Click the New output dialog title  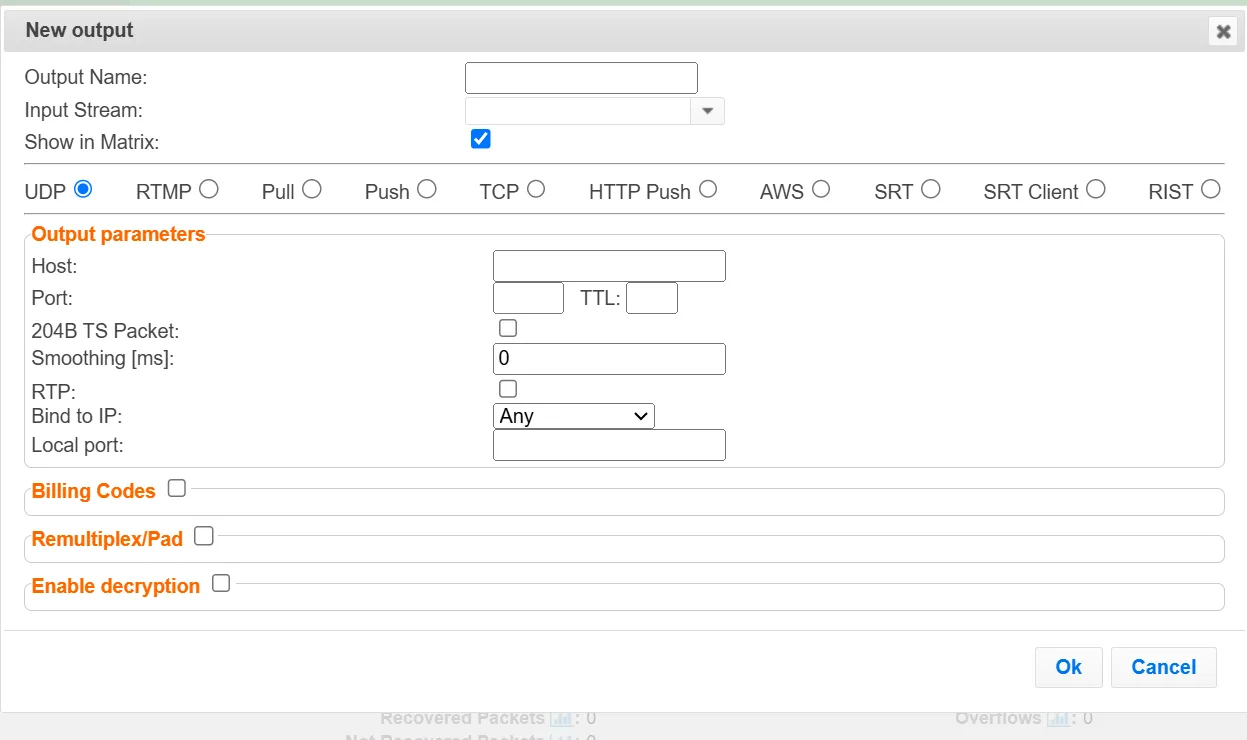click(x=80, y=30)
